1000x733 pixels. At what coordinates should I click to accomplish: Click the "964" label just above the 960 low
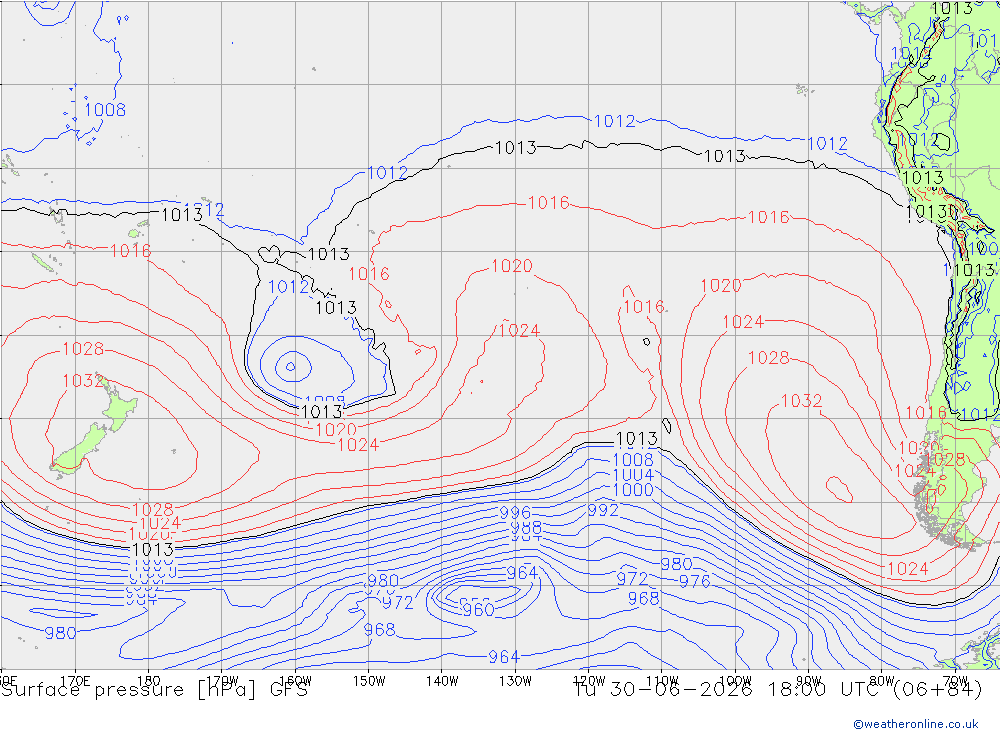point(522,573)
